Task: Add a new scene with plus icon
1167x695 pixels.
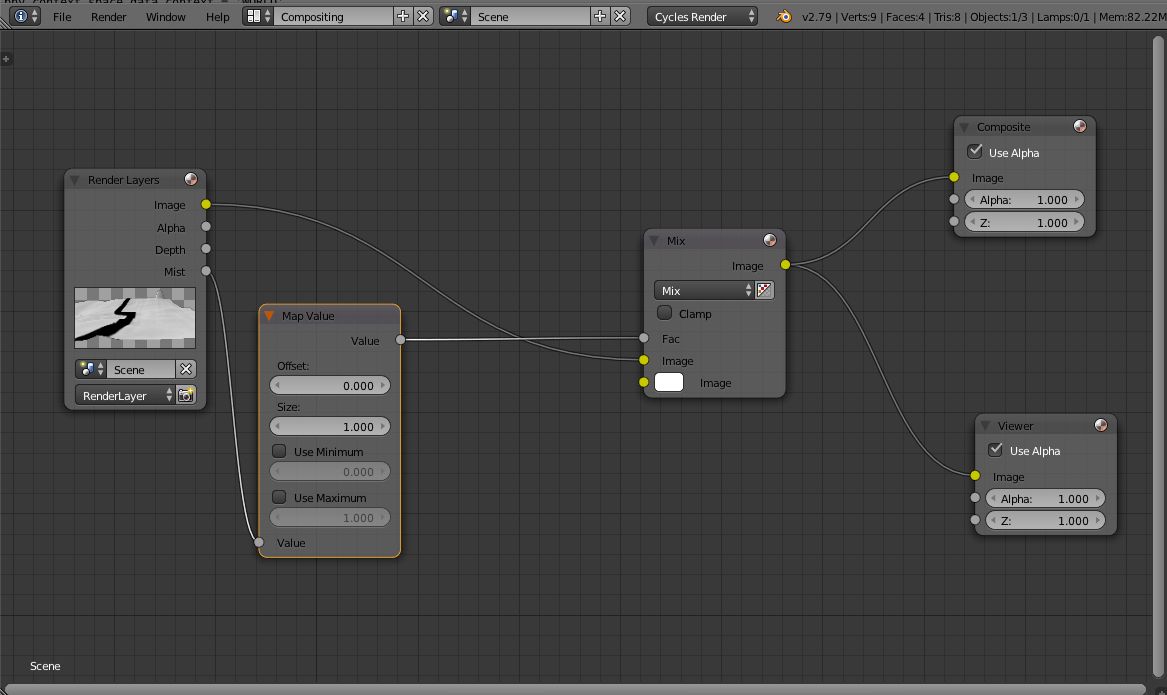Action: click(600, 16)
